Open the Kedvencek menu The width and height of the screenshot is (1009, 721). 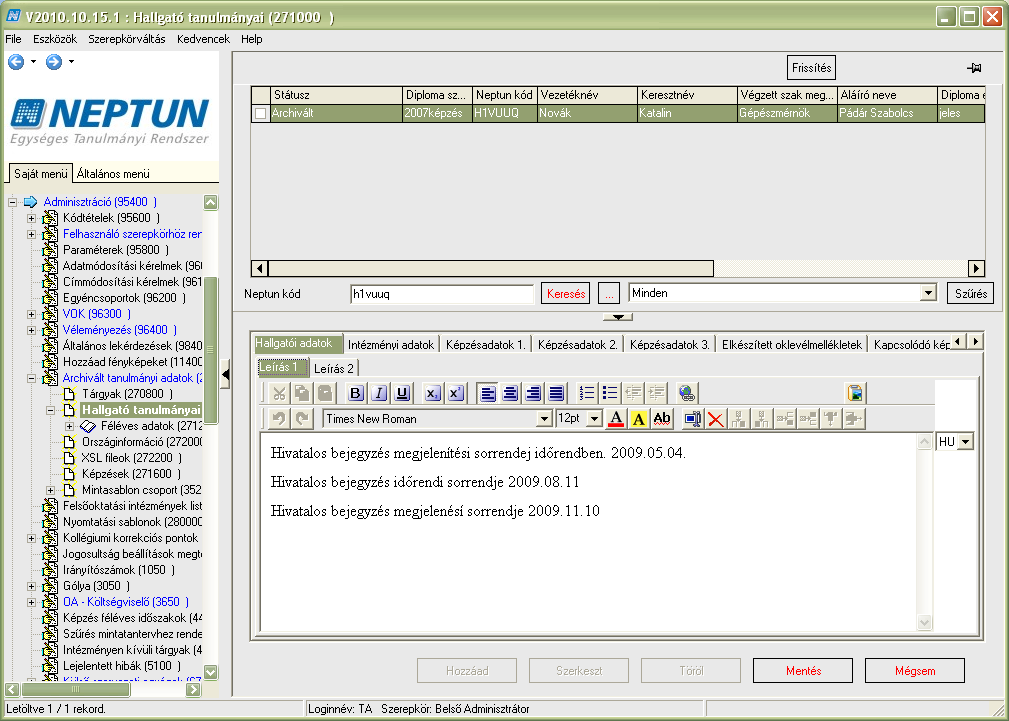203,39
